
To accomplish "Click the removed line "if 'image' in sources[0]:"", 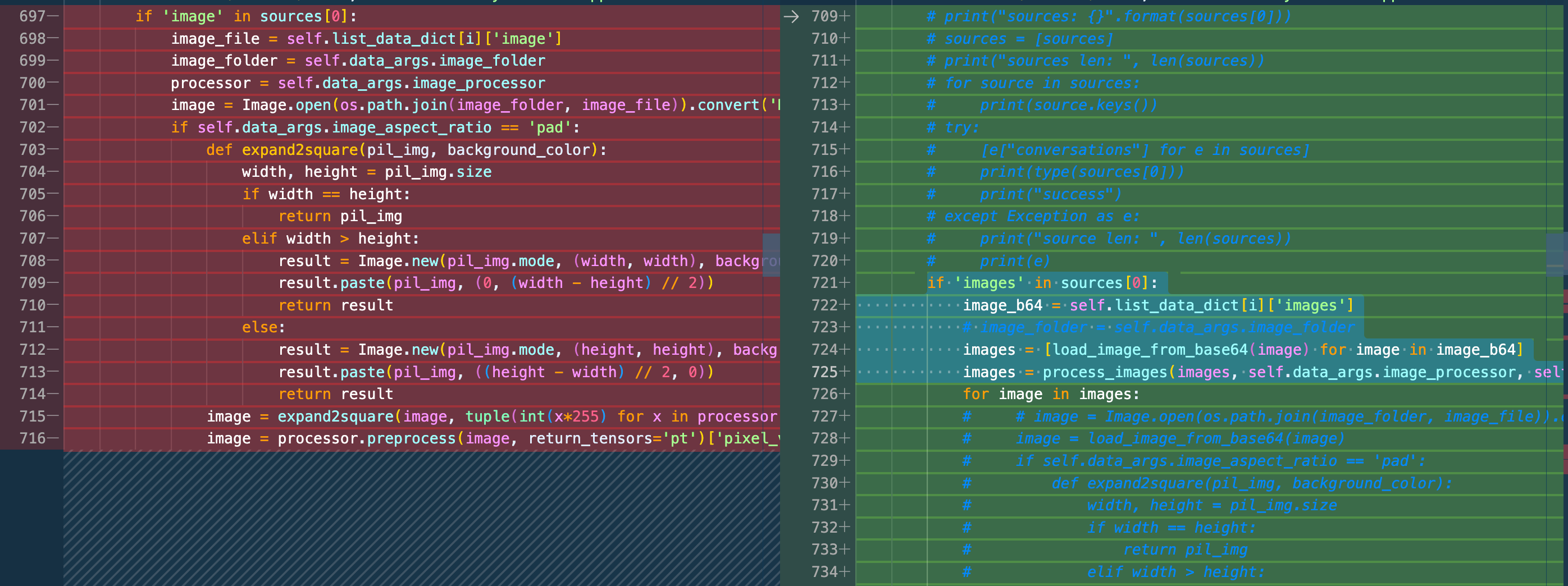I will (x=246, y=16).
